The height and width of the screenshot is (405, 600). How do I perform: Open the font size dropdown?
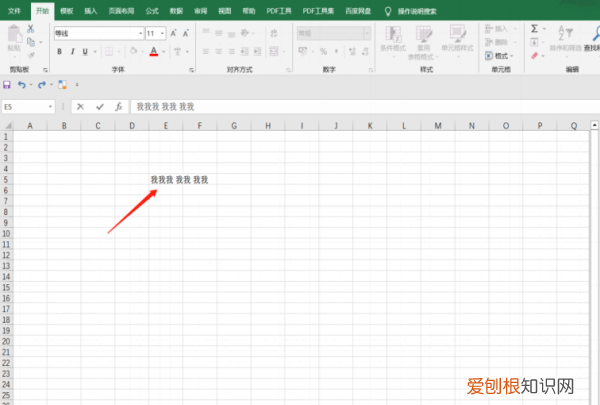[x=162, y=33]
